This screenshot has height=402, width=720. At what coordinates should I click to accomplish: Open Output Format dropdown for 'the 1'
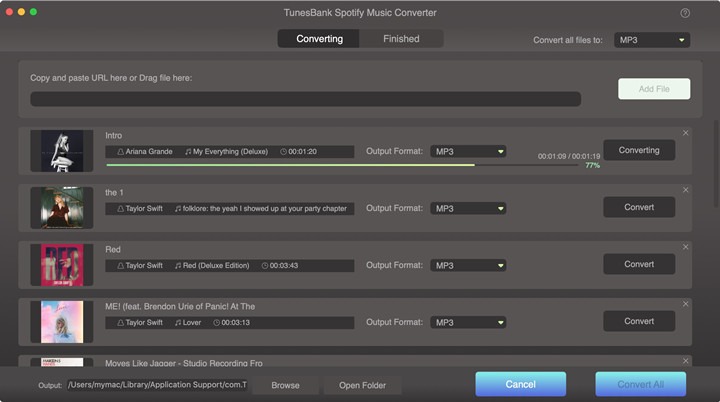pyautogui.click(x=468, y=209)
